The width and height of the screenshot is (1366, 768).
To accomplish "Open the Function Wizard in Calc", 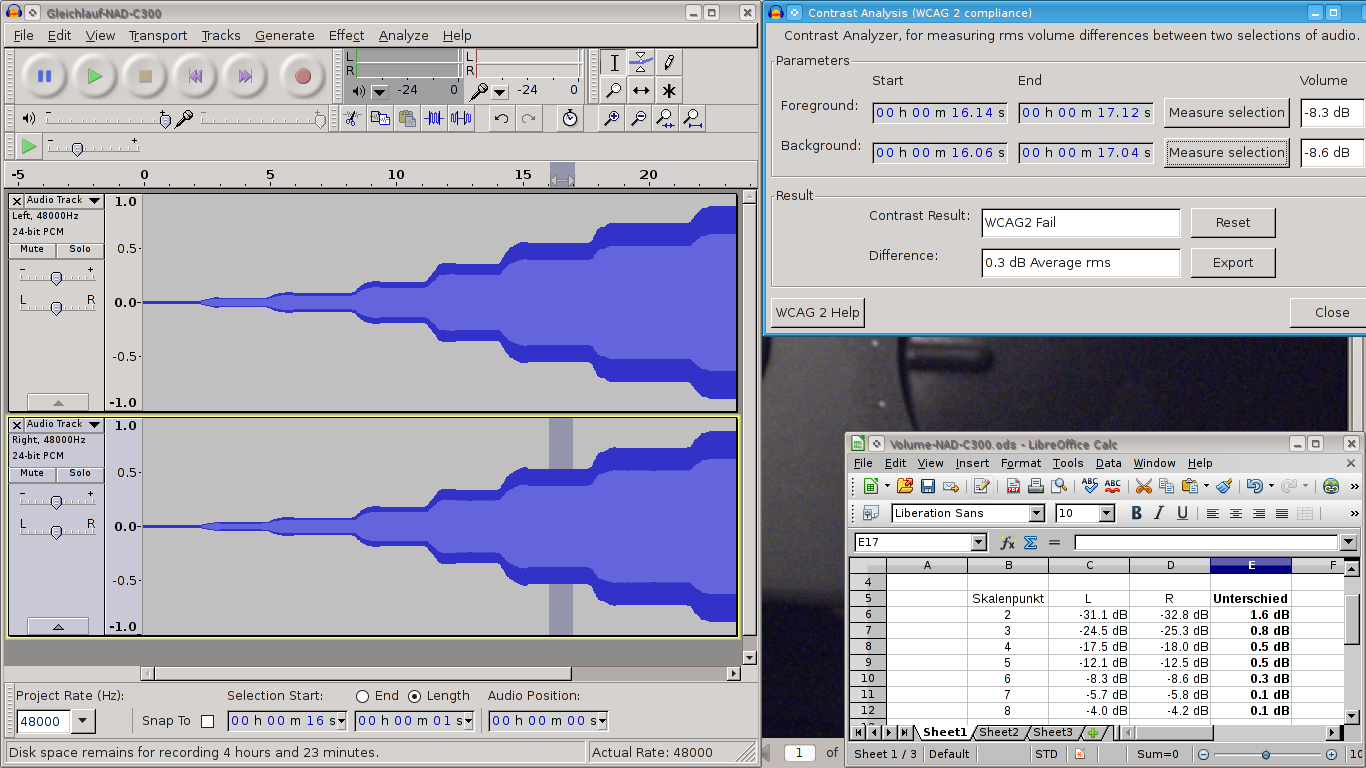I will pyautogui.click(x=1007, y=542).
